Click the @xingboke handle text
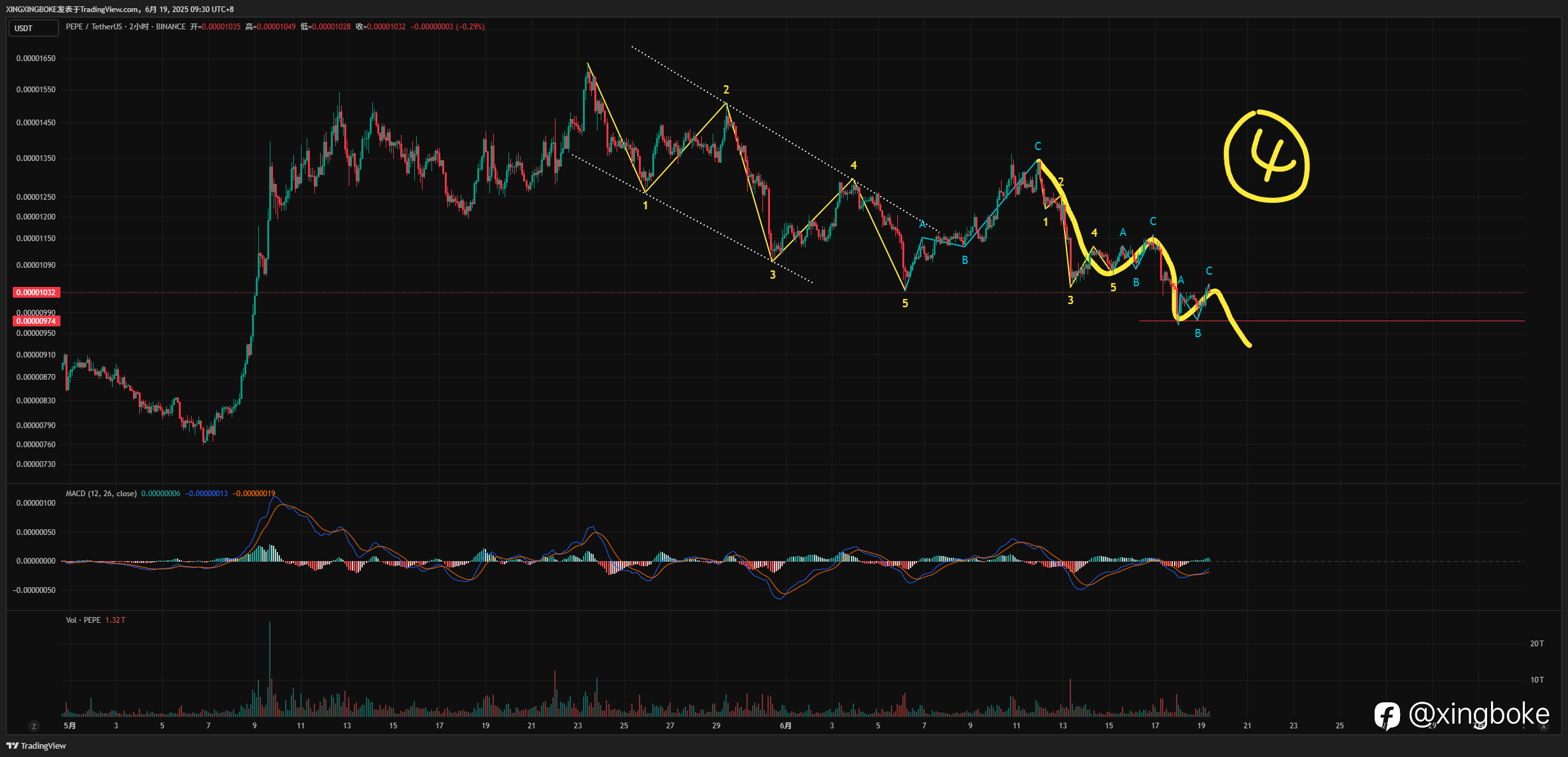1568x757 pixels. [1479, 714]
